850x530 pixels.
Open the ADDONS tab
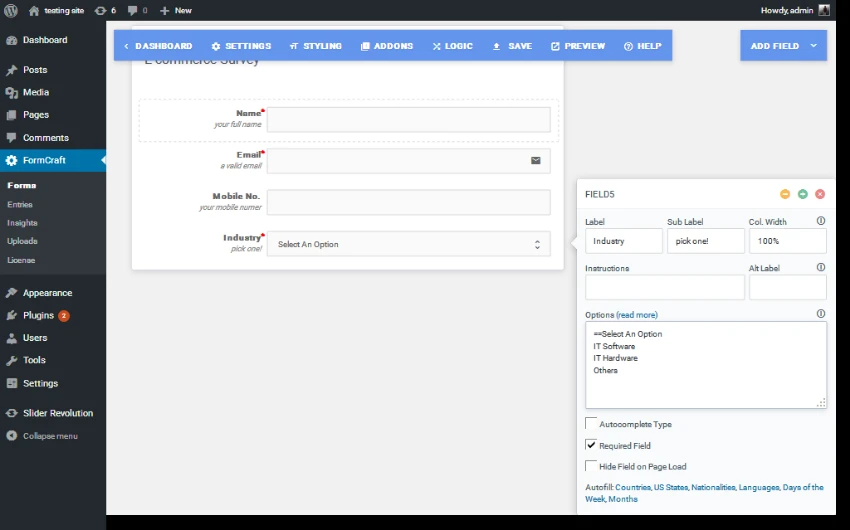coord(387,46)
